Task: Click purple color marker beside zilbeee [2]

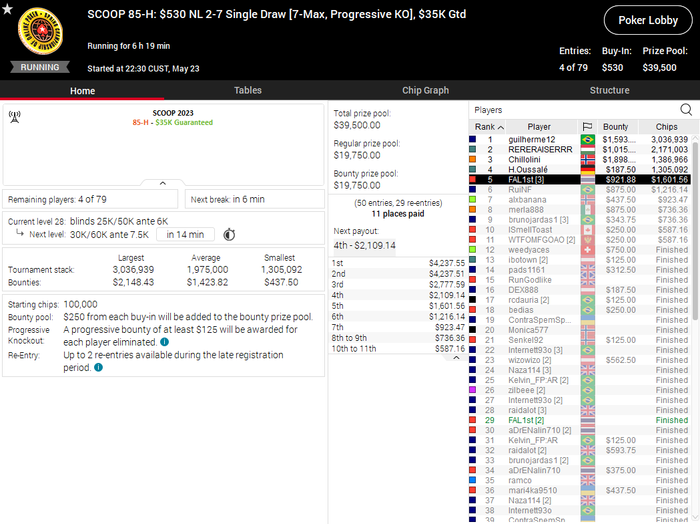Action: click(x=472, y=390)
